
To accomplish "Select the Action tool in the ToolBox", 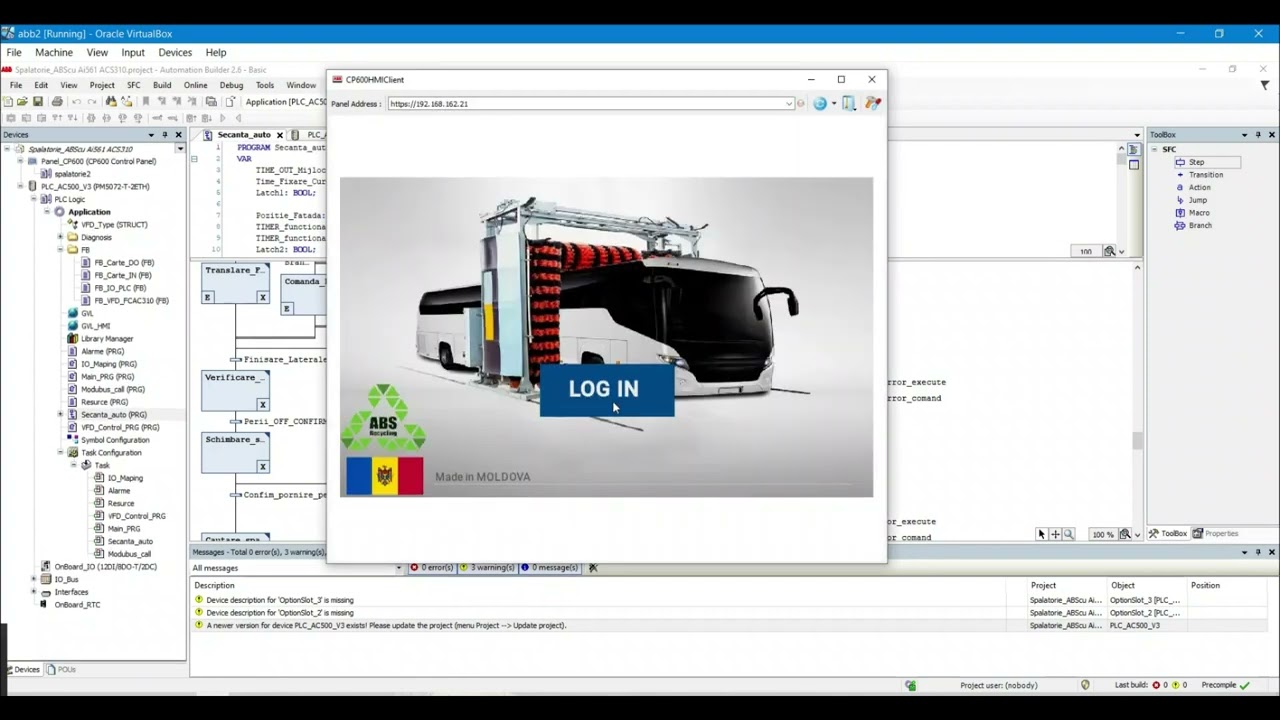I will tap(1199, 188).
